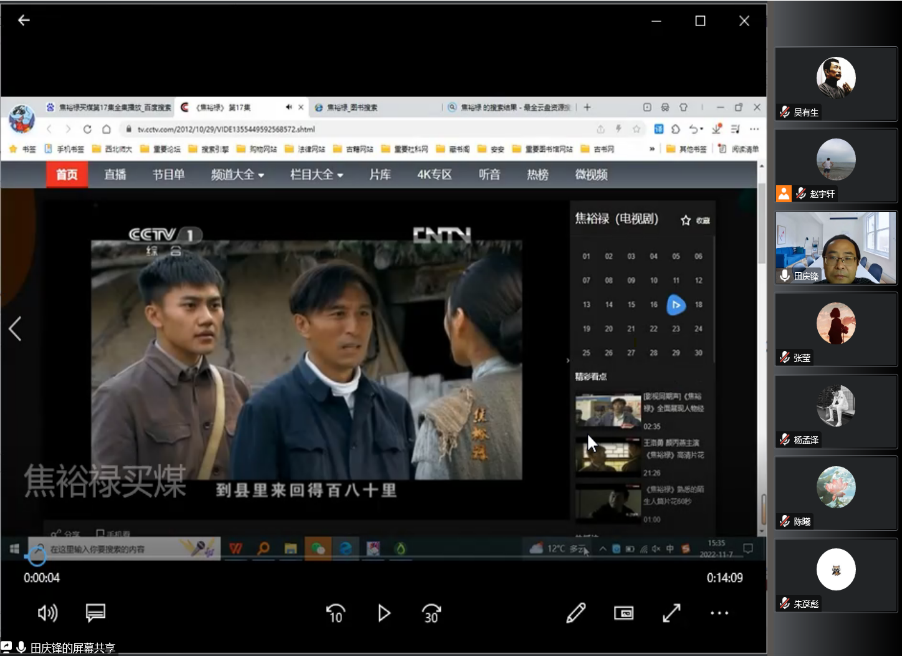Click the browser refresh icon
This screenshot has height=656, width=902.
point(88,129)
